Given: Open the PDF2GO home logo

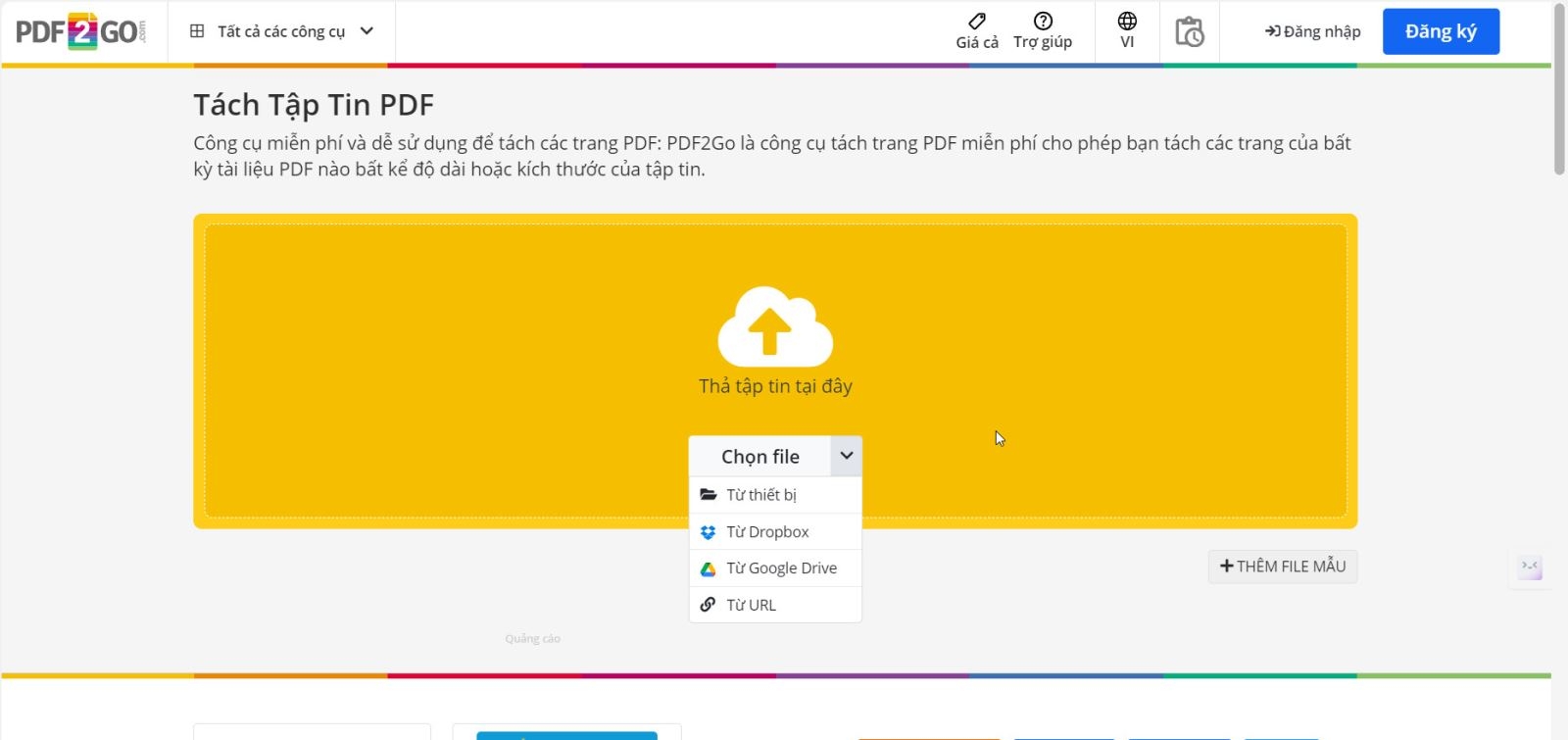Looking at the screenshot, I should pos(81,31).
